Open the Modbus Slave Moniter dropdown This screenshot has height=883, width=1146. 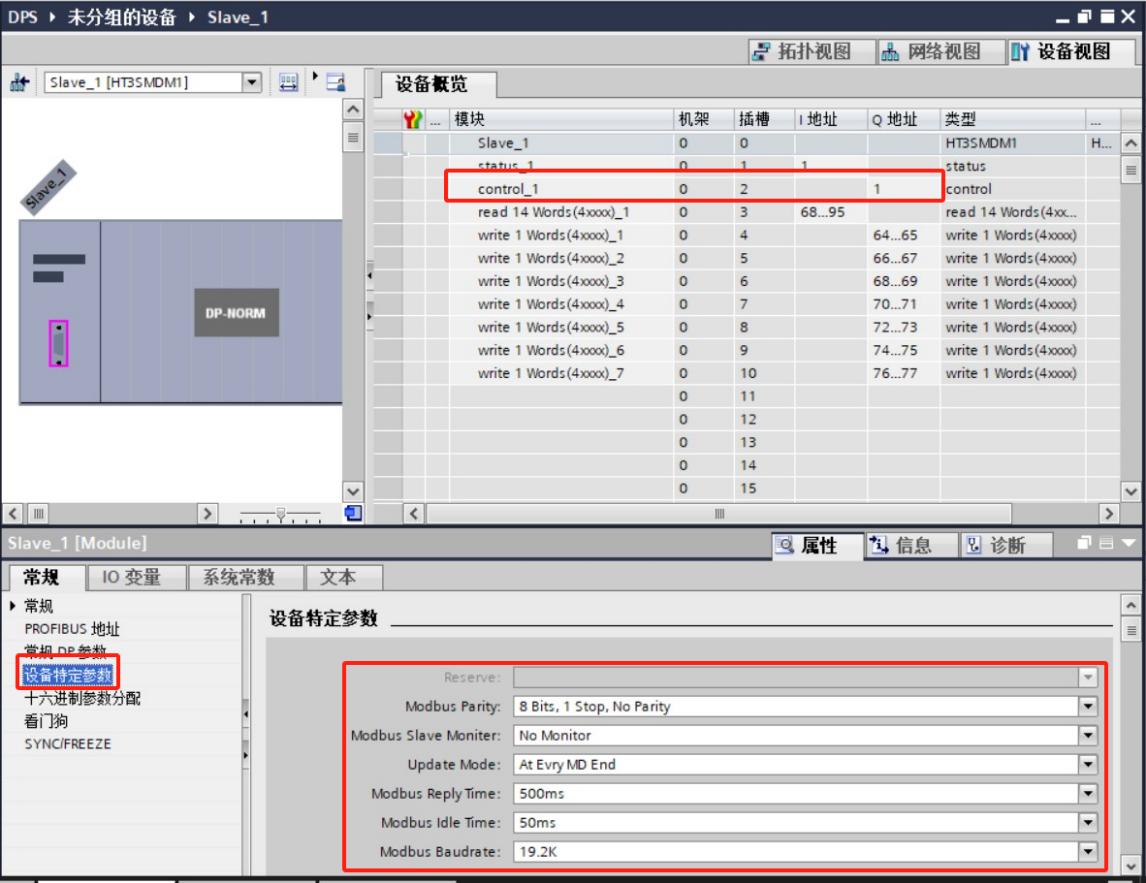coord(1088,735)
